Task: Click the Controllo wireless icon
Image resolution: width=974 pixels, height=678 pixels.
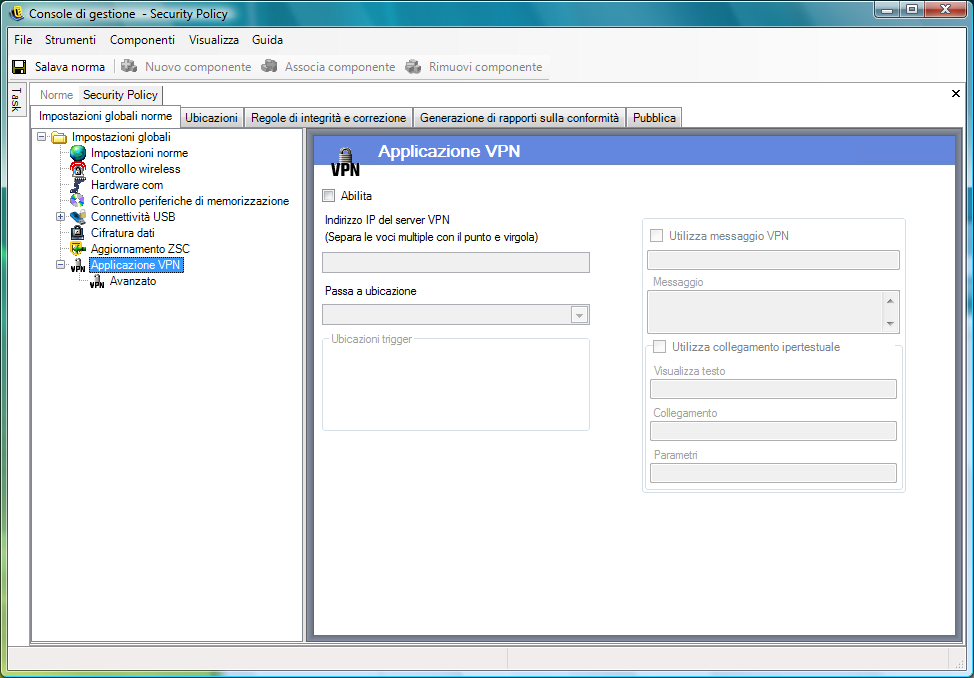Action: coord(78,169)
